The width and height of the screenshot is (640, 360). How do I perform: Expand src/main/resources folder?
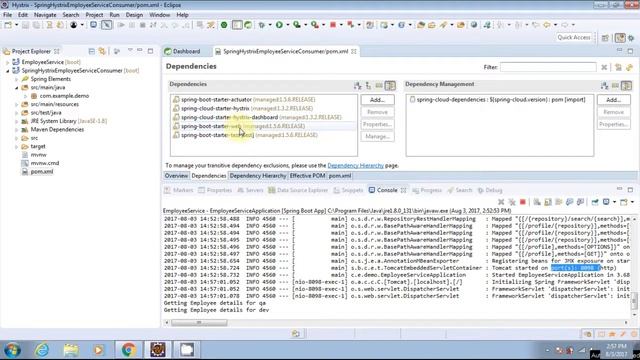point(17,104)
